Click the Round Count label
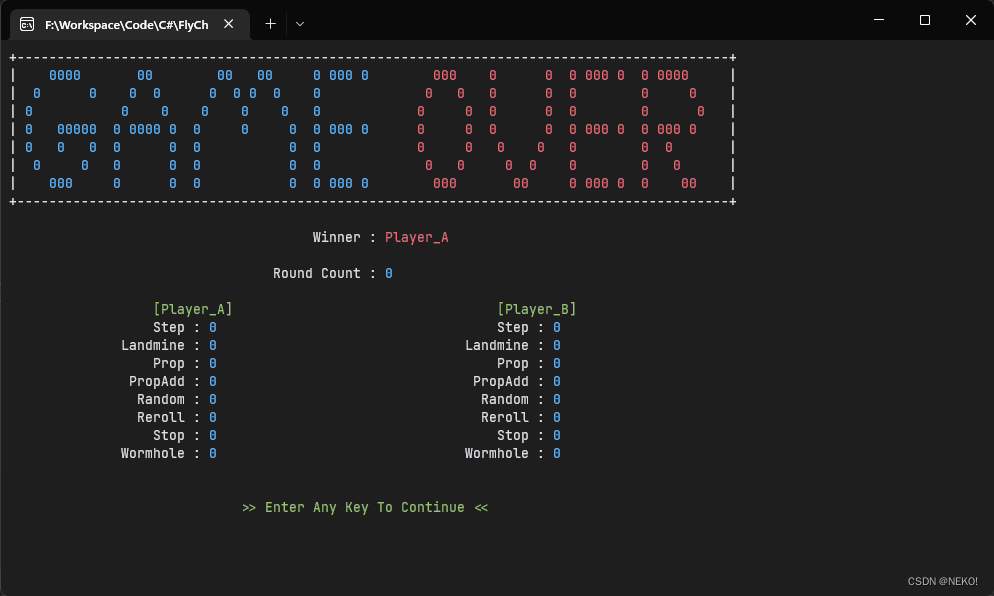Image resolution: width=994 pixels, height=596 pixels. (316, 273)
